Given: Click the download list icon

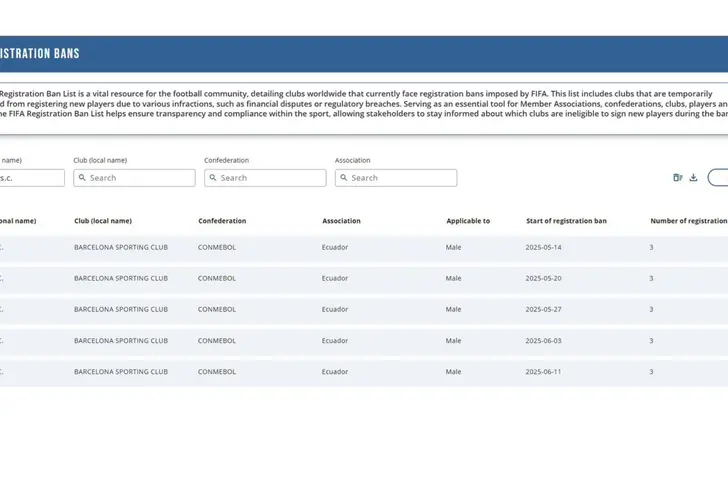Looking at the screenshot, I should (x=693, y=177).
